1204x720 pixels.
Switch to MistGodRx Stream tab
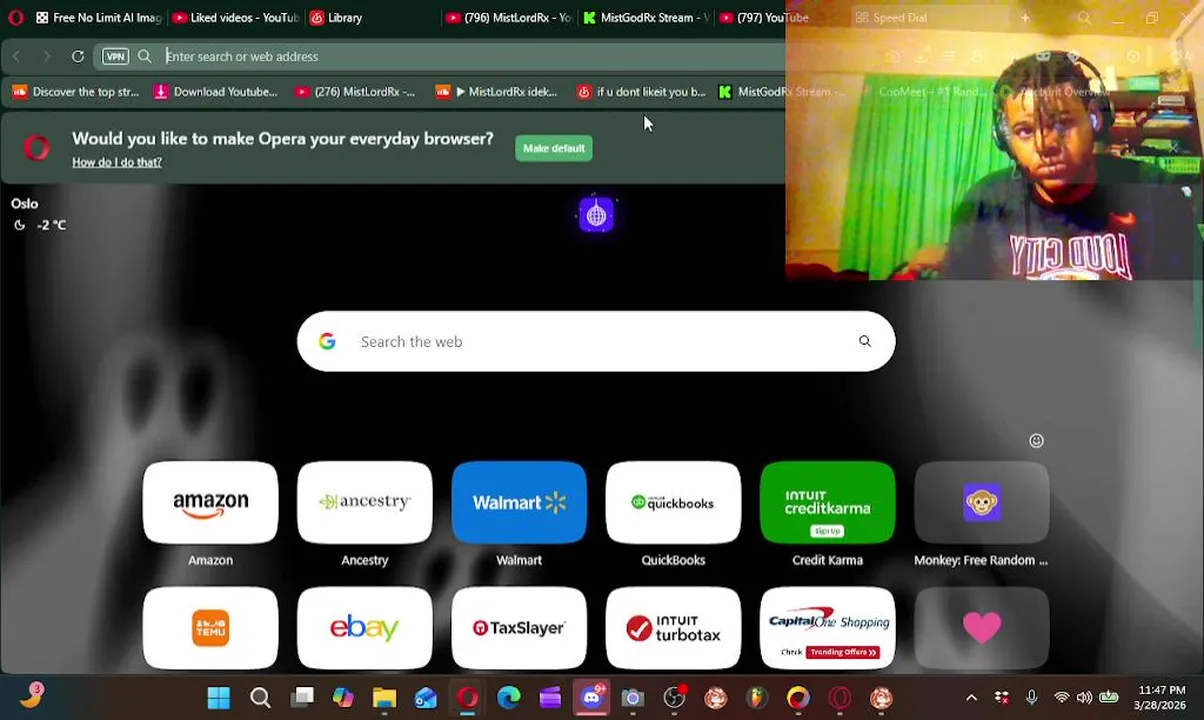coord(645,17)
